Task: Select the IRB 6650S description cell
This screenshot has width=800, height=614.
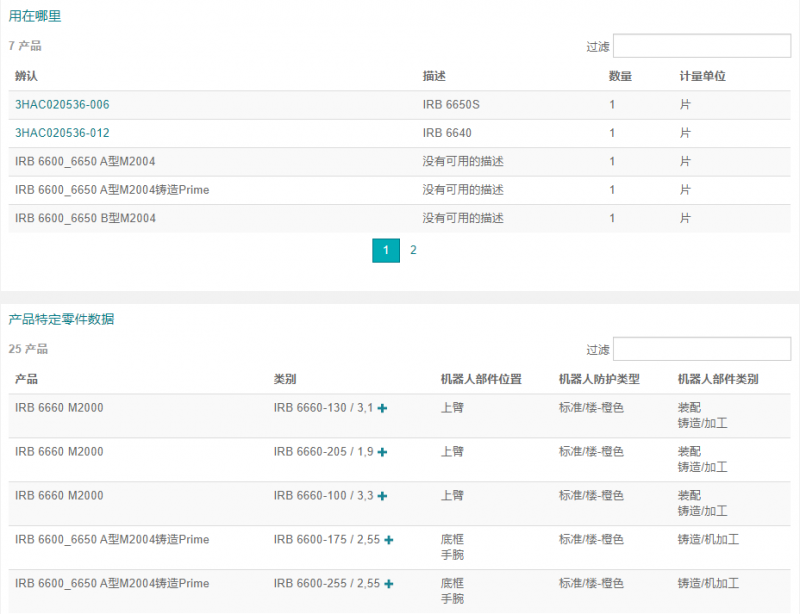Action: [451, 105]
